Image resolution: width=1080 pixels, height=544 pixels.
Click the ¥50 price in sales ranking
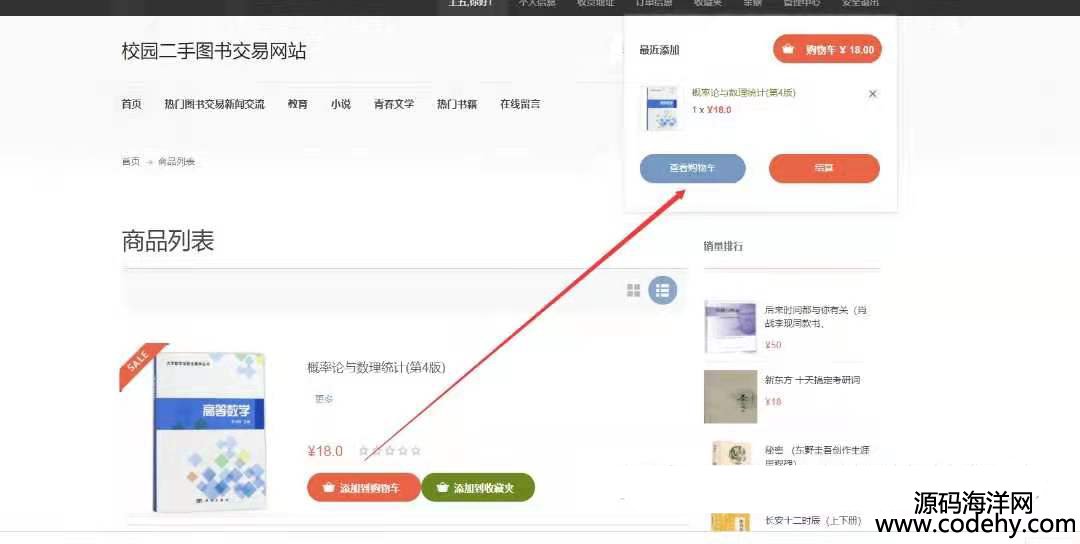(773, 345)
